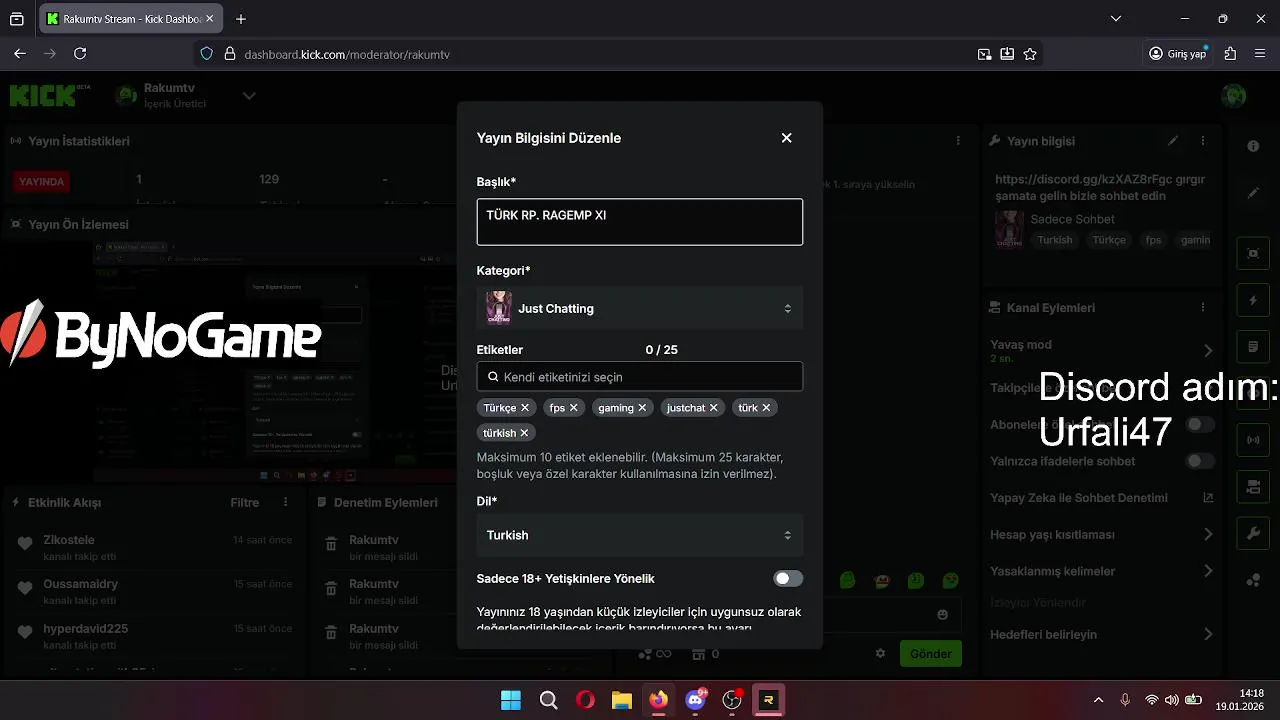Remove the gaming tag chip
This screenshot has height=720, width=1280.
[x=643, y=408]
